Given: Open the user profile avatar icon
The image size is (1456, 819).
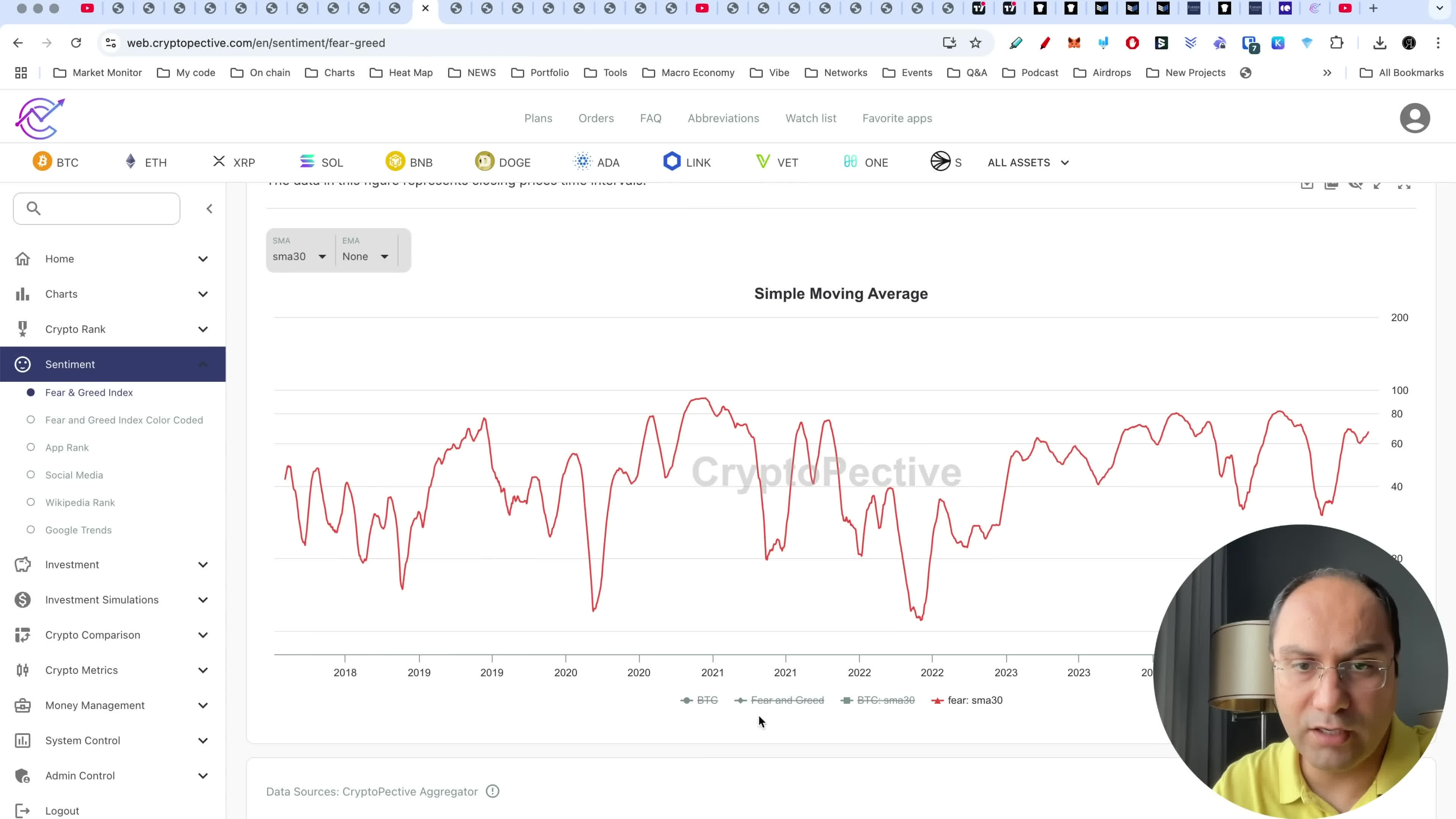Looking at the screenshot, I should pos(1414,118).
